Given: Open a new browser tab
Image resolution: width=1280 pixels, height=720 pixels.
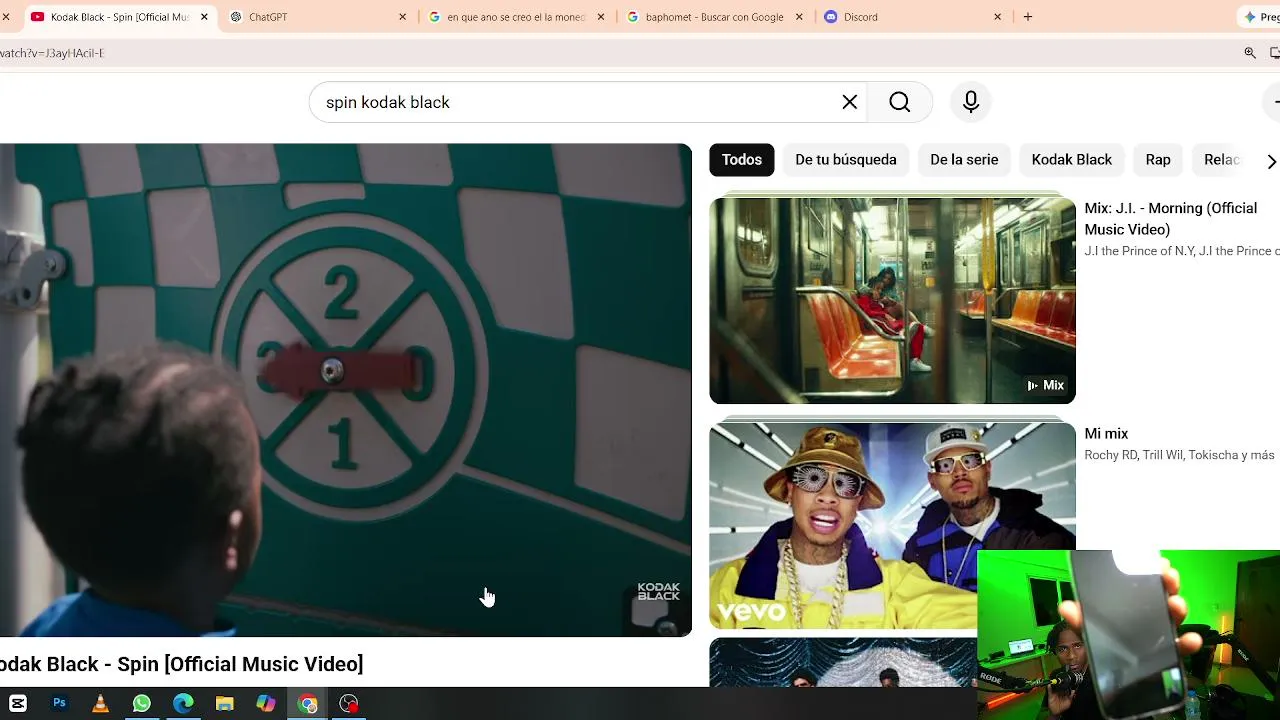Looking at the screenshot, I should [x=1028, y=17].
